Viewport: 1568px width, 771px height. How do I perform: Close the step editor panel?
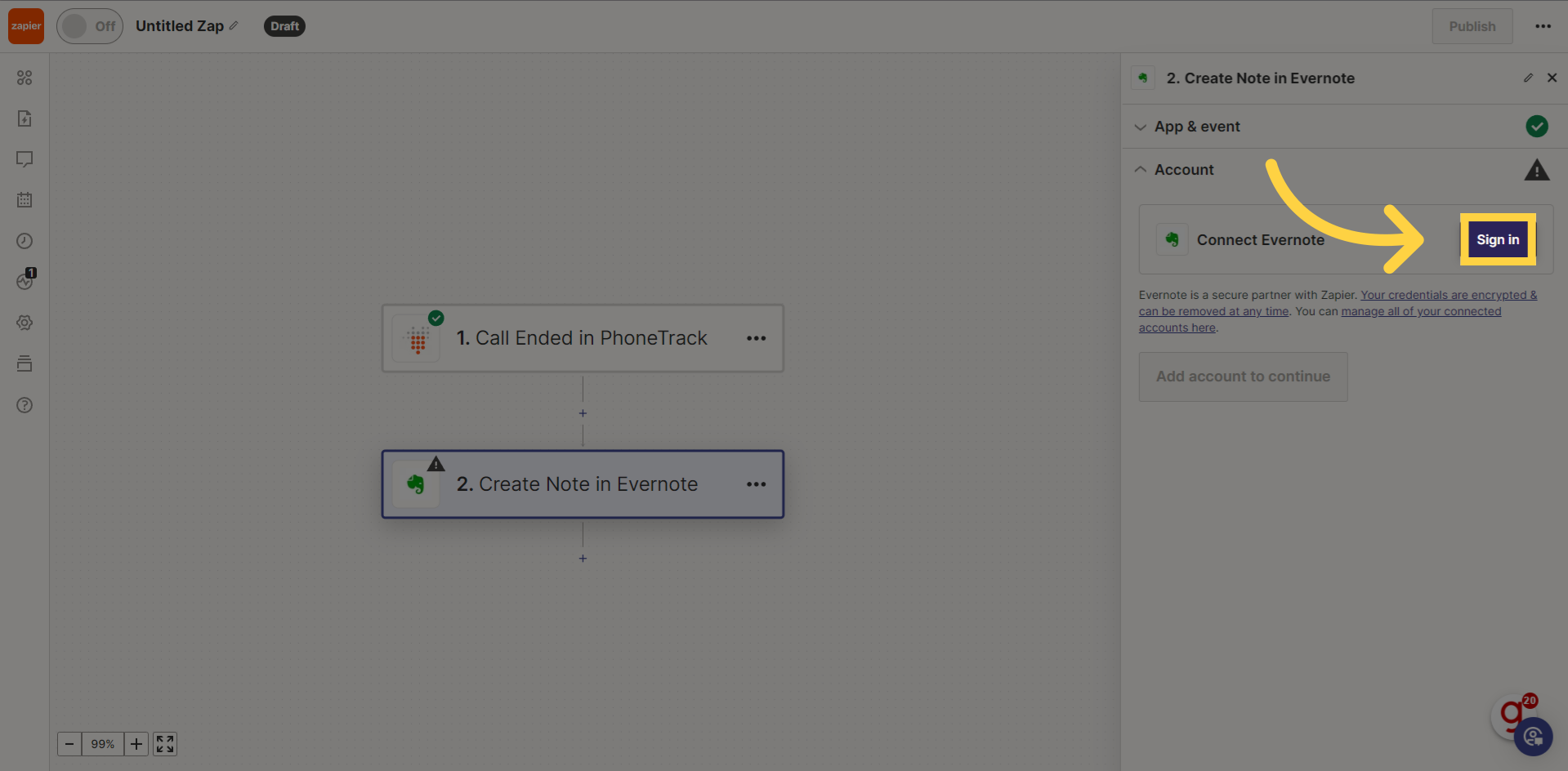coord(1552,78)
